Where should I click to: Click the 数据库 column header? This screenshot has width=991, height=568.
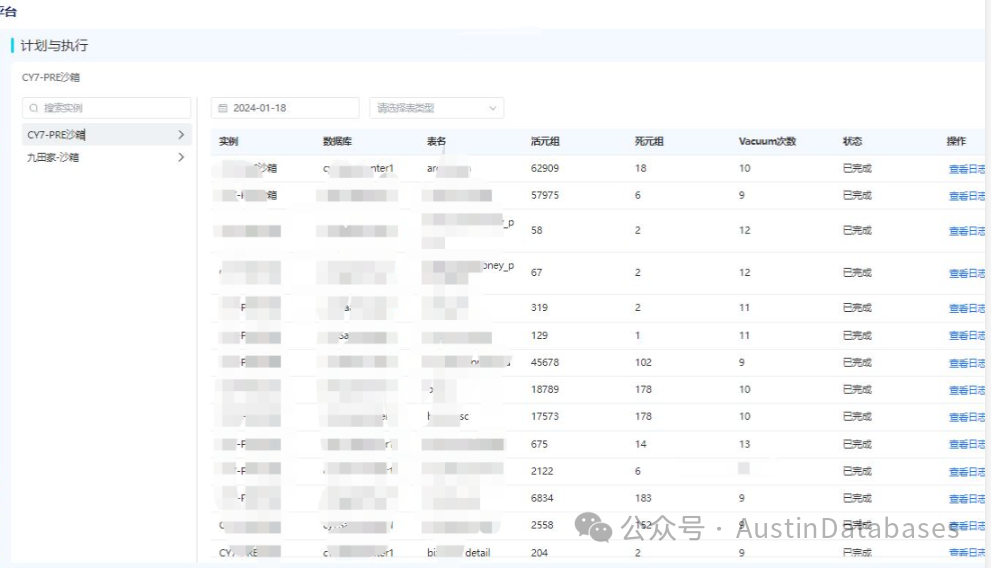click(337, 142)
